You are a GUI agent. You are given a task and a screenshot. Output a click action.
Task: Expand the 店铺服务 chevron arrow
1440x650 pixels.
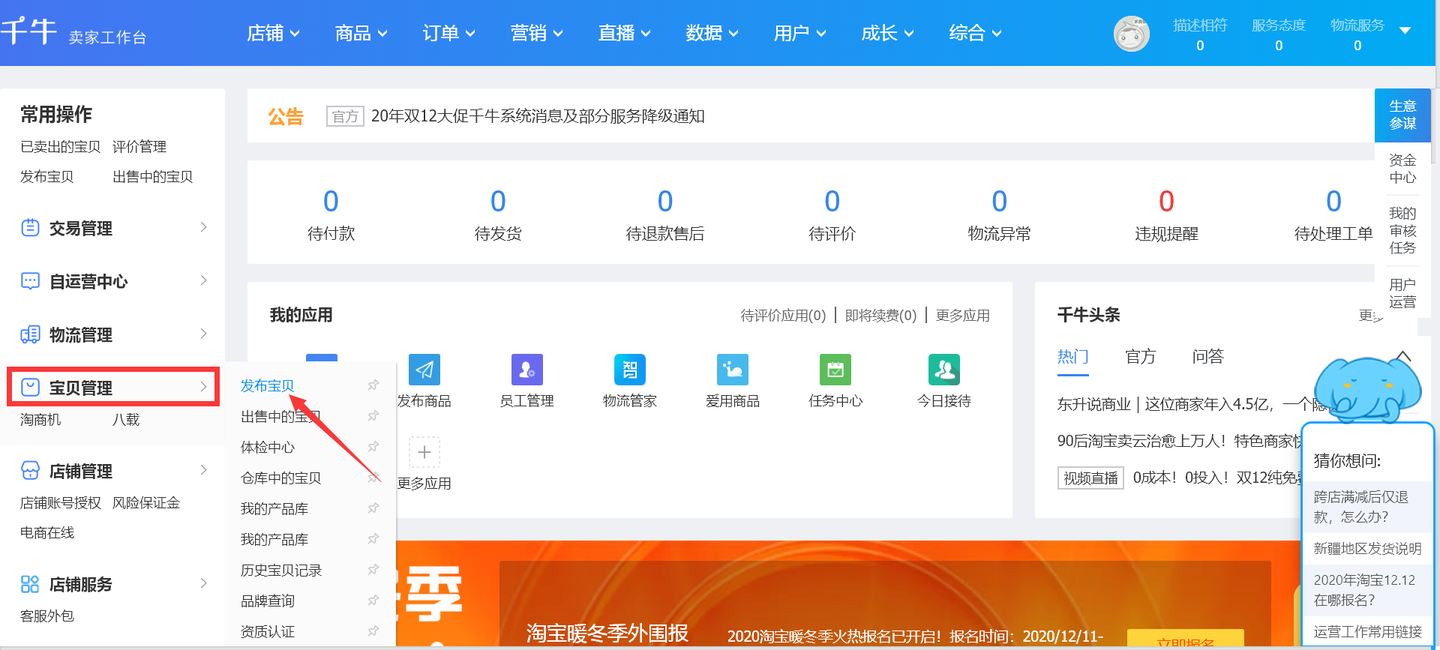(x=204, y=582)
